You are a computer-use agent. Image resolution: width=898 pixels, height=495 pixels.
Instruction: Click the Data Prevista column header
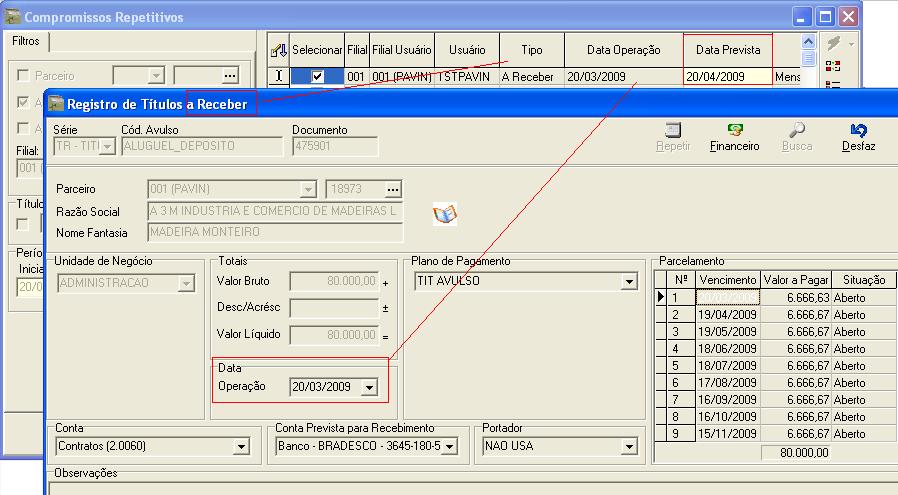727,49
